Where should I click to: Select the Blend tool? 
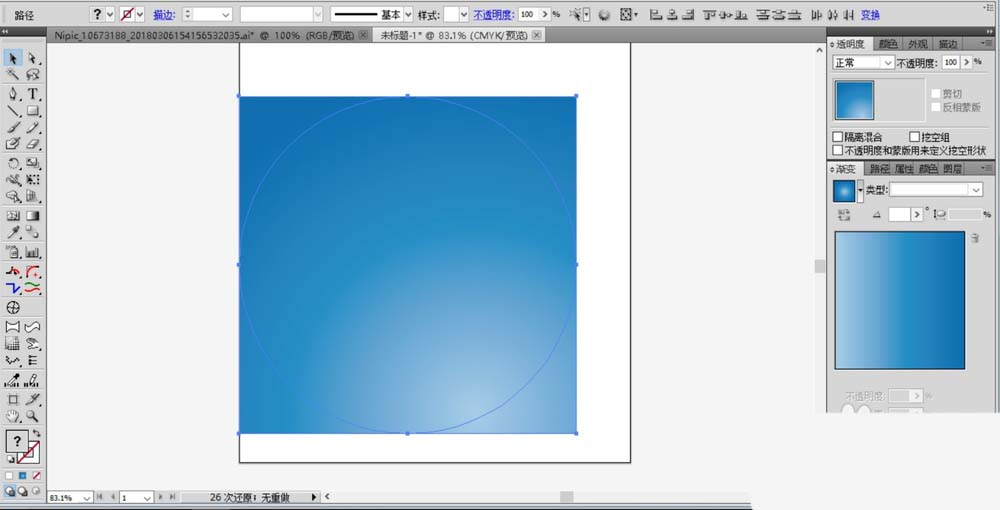click(x=33, y=233)
